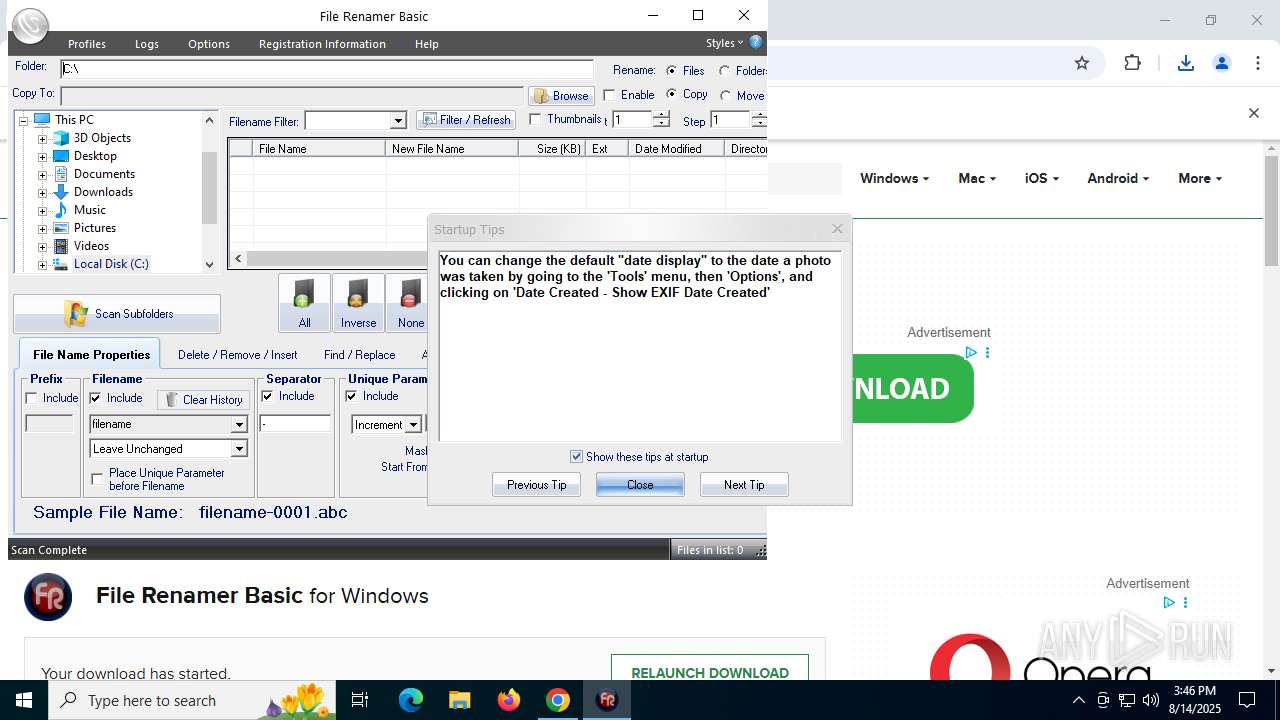Open Chrome downloads icon

pyautogui.click(x=1186, y=63)
